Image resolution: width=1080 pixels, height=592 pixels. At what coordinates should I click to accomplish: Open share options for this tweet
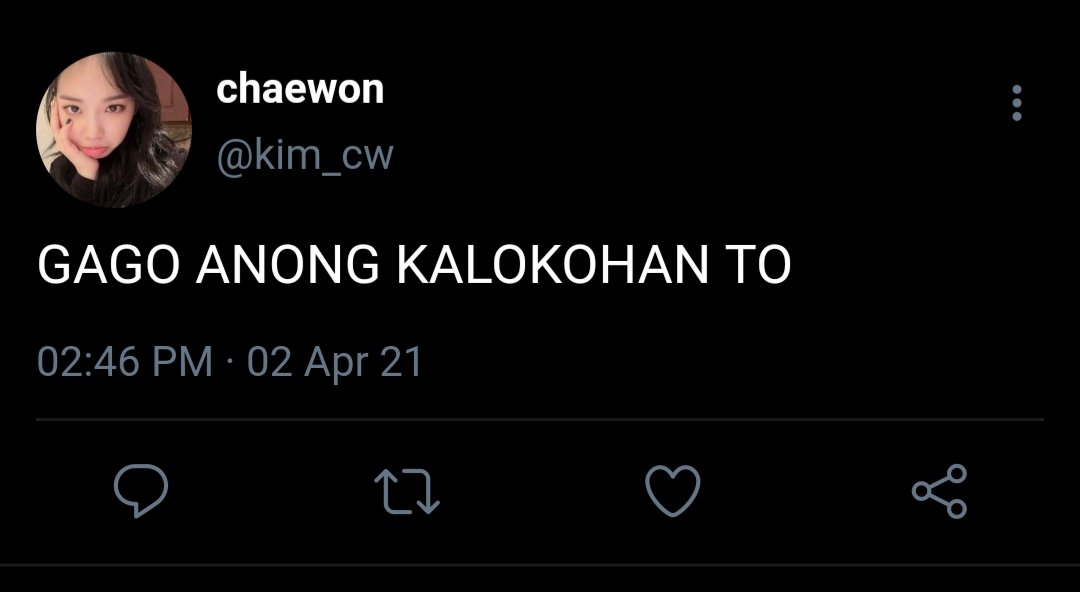point(939,491)
